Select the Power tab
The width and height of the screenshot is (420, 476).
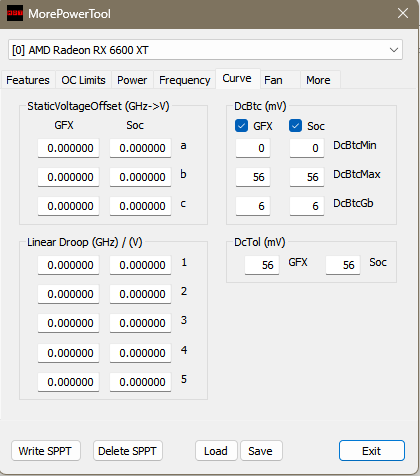point(132,80)
